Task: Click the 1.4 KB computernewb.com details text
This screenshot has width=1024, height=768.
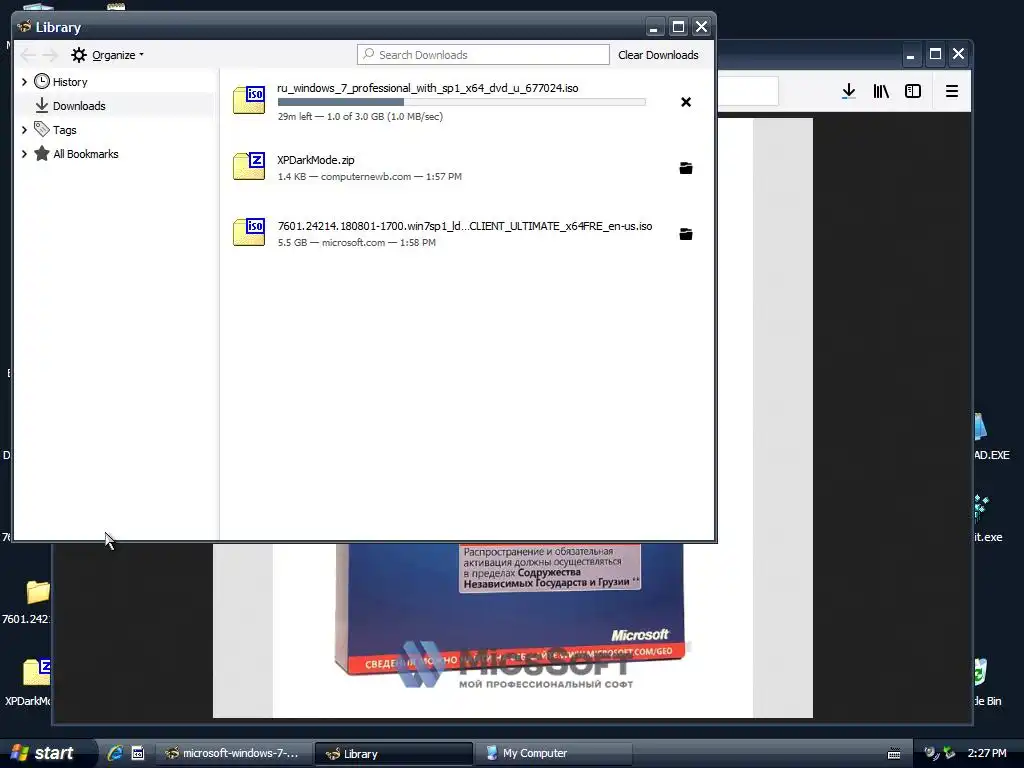Action: 370,176
